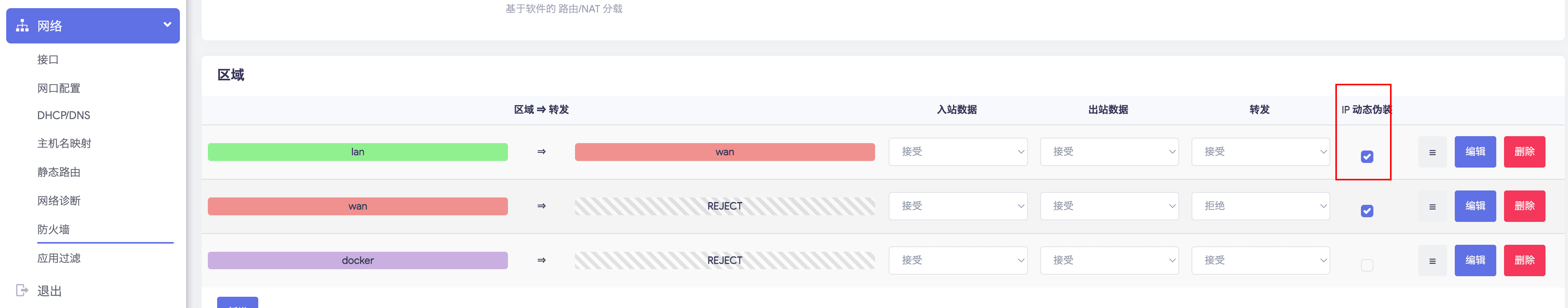Click the drag handle for wan zone row
The image size is (1568, 308).
(x=1432, y=206)
